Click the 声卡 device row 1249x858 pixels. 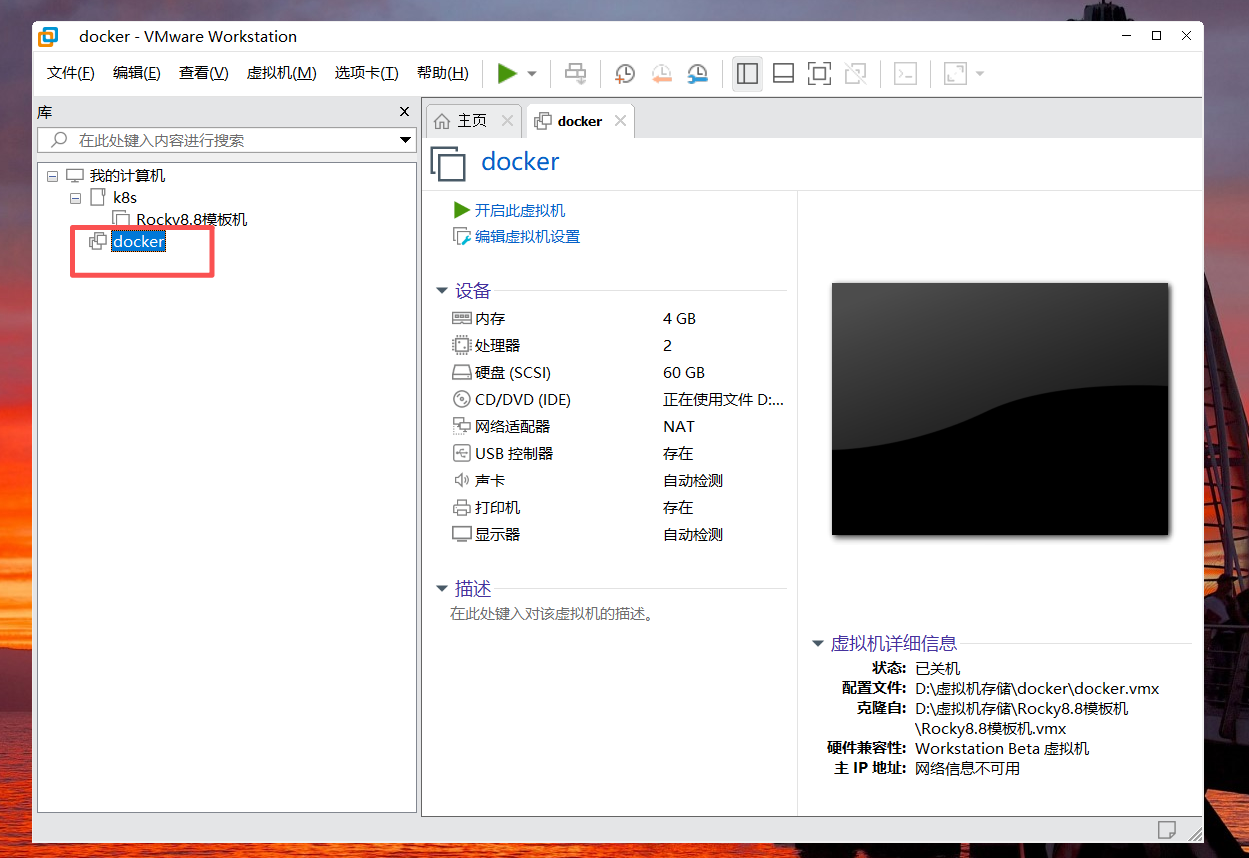[617, 481]
